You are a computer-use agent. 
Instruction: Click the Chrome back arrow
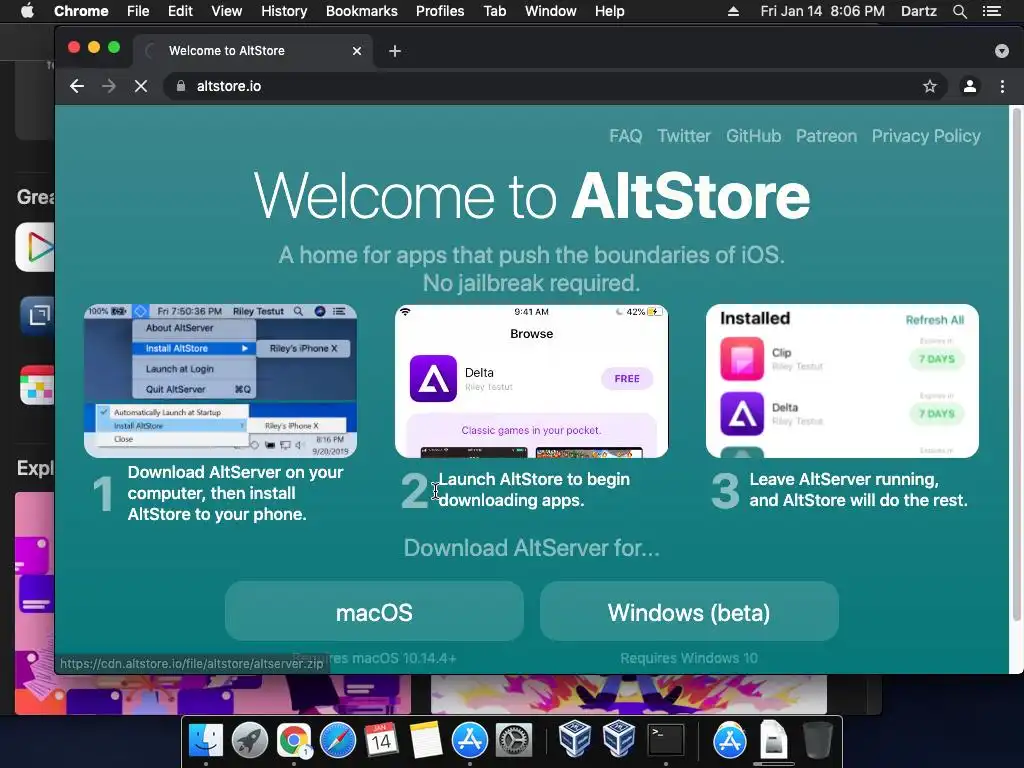pos(77,86)
